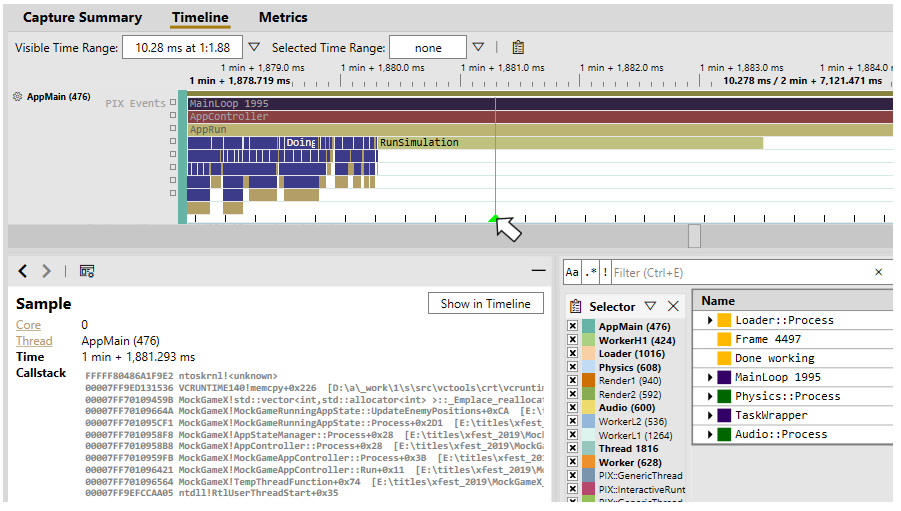This screenshot has height=511, width=901.
Task: Toggle the exclamation invert filter button
Action: tap(604, 272)
